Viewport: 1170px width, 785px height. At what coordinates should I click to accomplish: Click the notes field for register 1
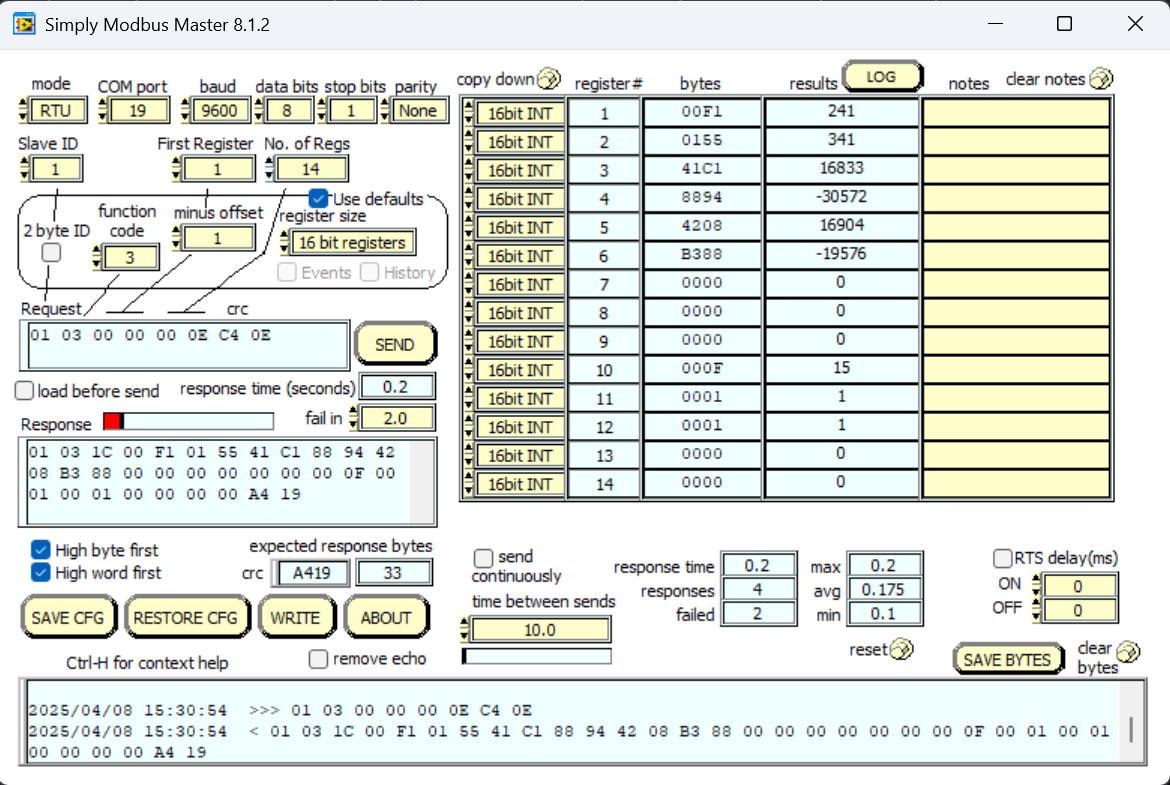pos(1015,114)
